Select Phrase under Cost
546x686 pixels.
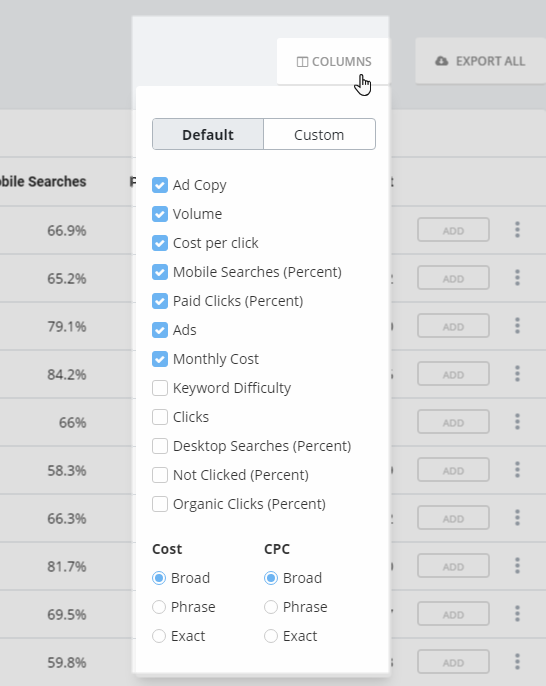pyautogui.click(x=159, y=607)
